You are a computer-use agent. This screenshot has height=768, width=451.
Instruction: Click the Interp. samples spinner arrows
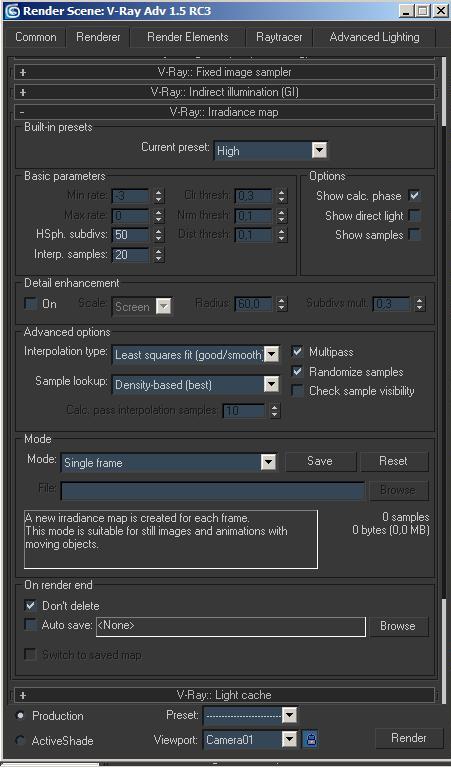click(159, 255)
